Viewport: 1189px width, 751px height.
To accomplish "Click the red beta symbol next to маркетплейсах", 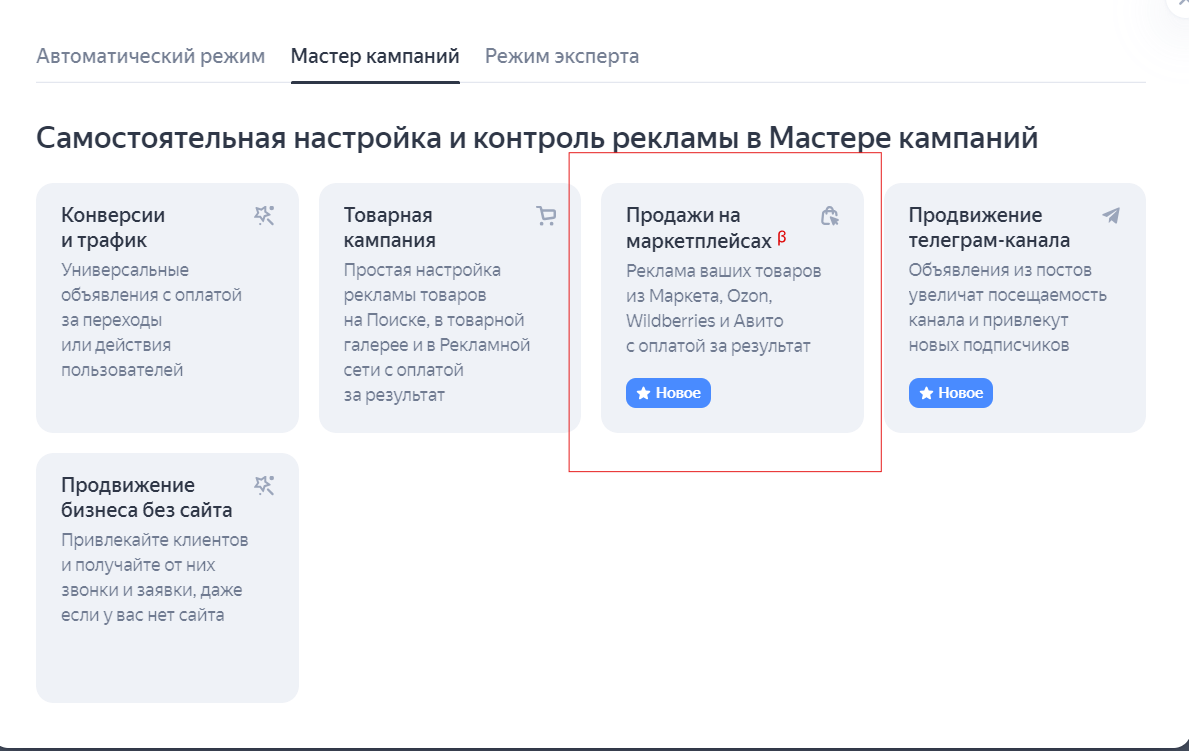I will (x=782, y=238).
